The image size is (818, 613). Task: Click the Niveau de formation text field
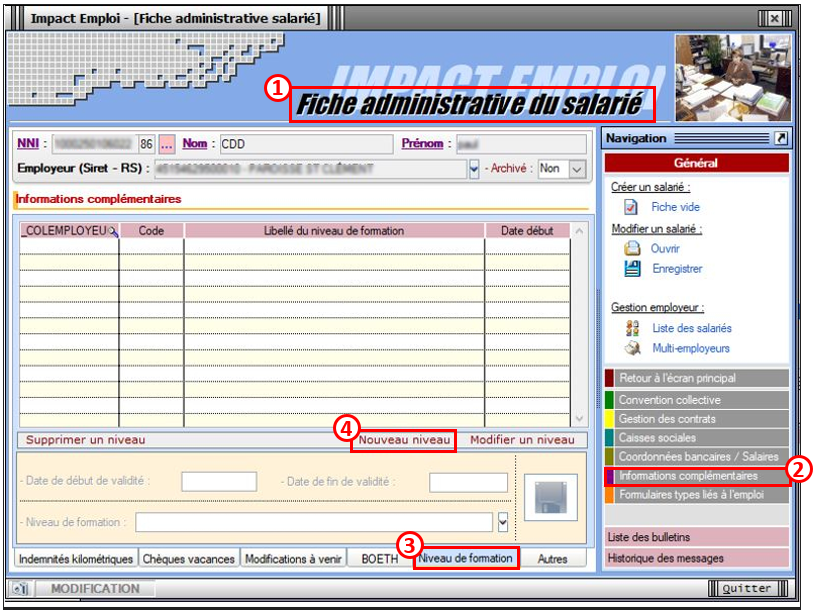coord(314,522)
